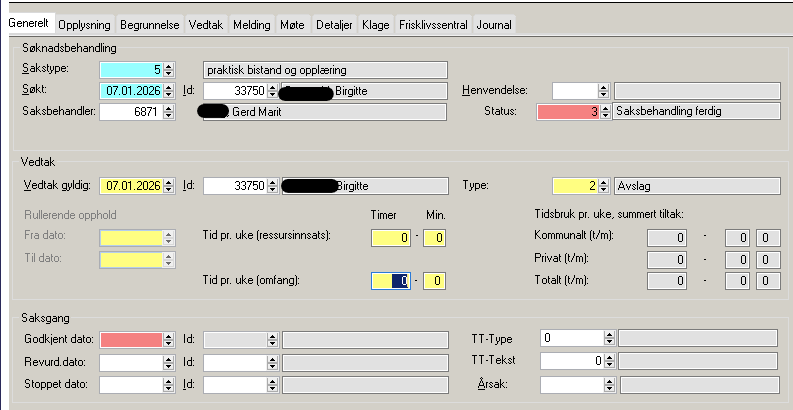793x410 pixels.
Task: Click the Revurd.dato input field
Action: pos(130,362)
